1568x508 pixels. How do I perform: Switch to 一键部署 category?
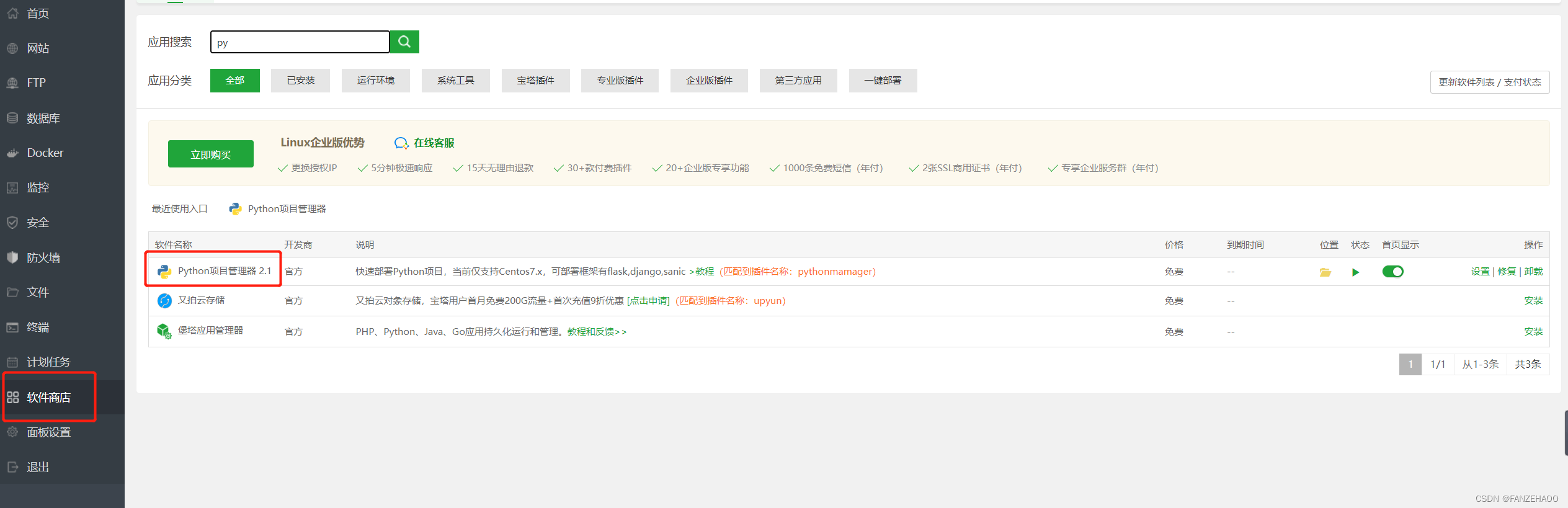[883, 81]
